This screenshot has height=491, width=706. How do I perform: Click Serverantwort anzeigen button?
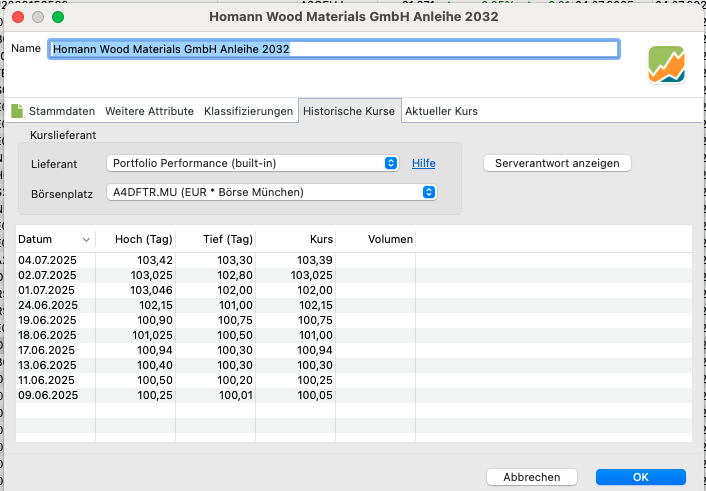[557, 163]
